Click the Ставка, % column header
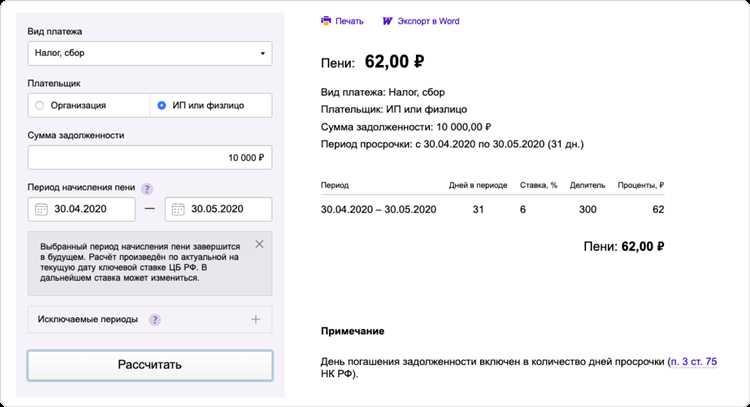Viewport: 750px width, 407px height. tap(539, 185)
